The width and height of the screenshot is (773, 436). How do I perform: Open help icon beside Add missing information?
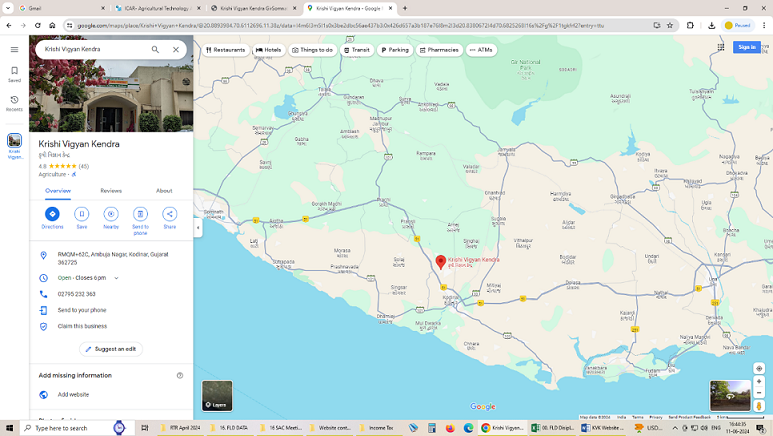pyautogui.click(x=180, y=375)
